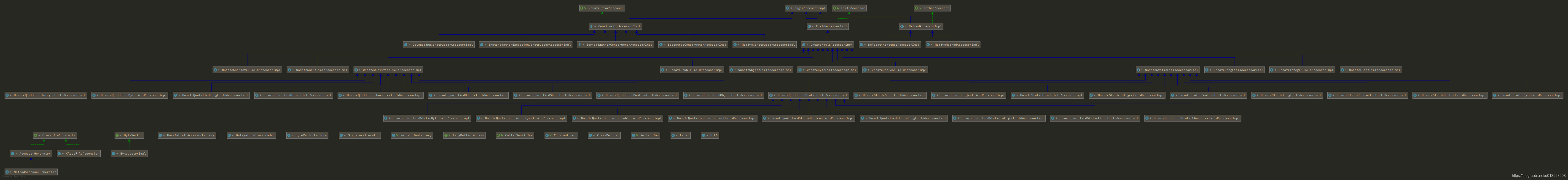Click UnsafeStaticFloatFieldAccessorImpl node
The image size is (1568, 180).
(1047, 95)
